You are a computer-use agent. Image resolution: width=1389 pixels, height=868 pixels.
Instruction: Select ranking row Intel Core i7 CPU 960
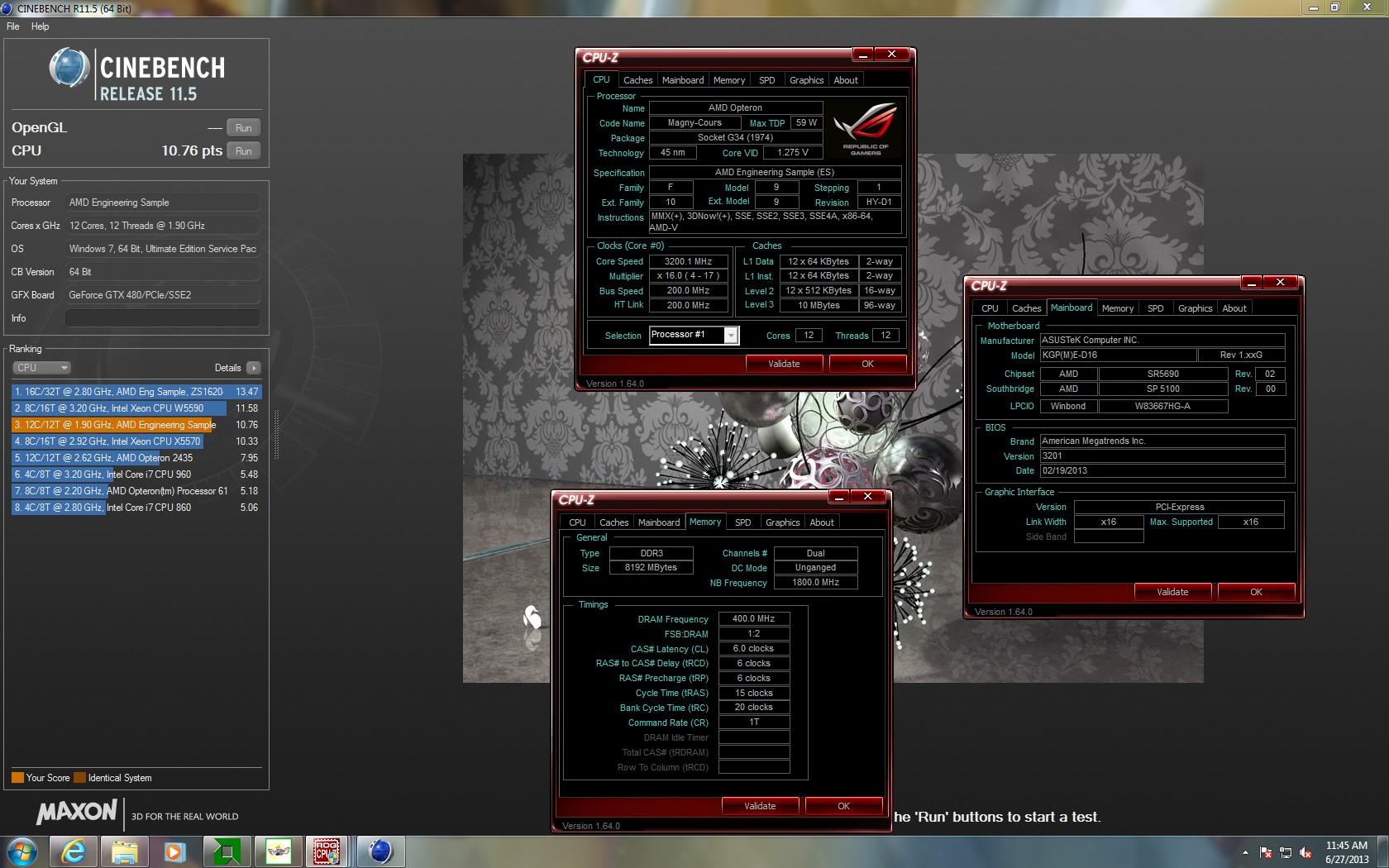(136, 475)
